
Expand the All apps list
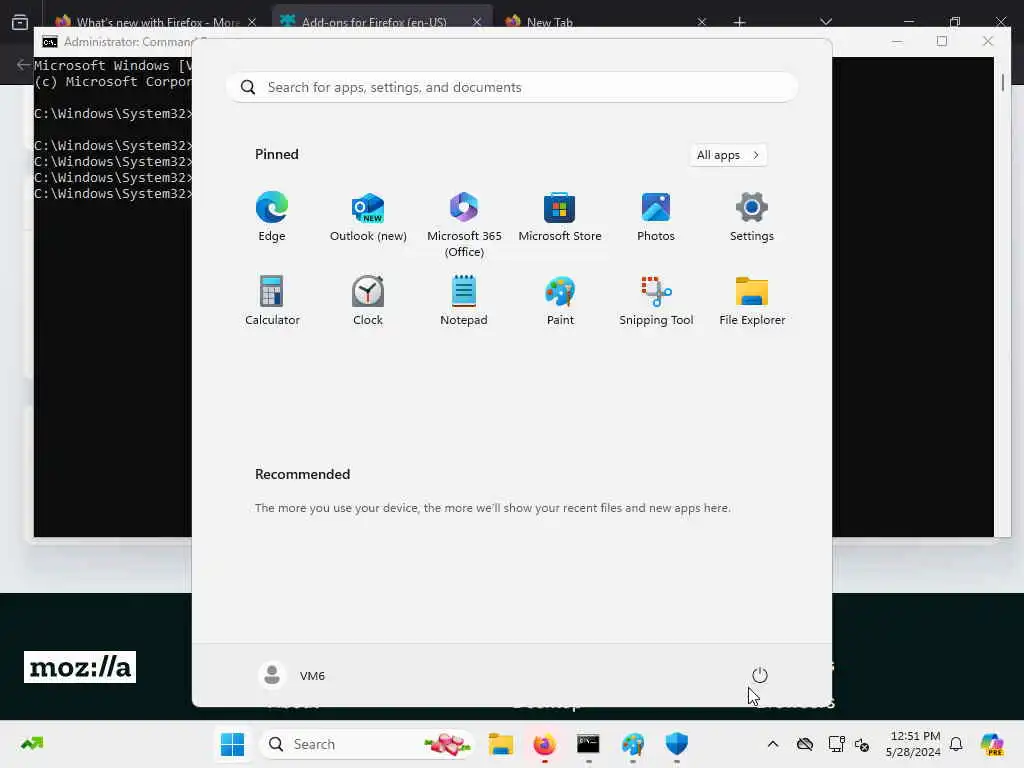(x=728, y=155)
